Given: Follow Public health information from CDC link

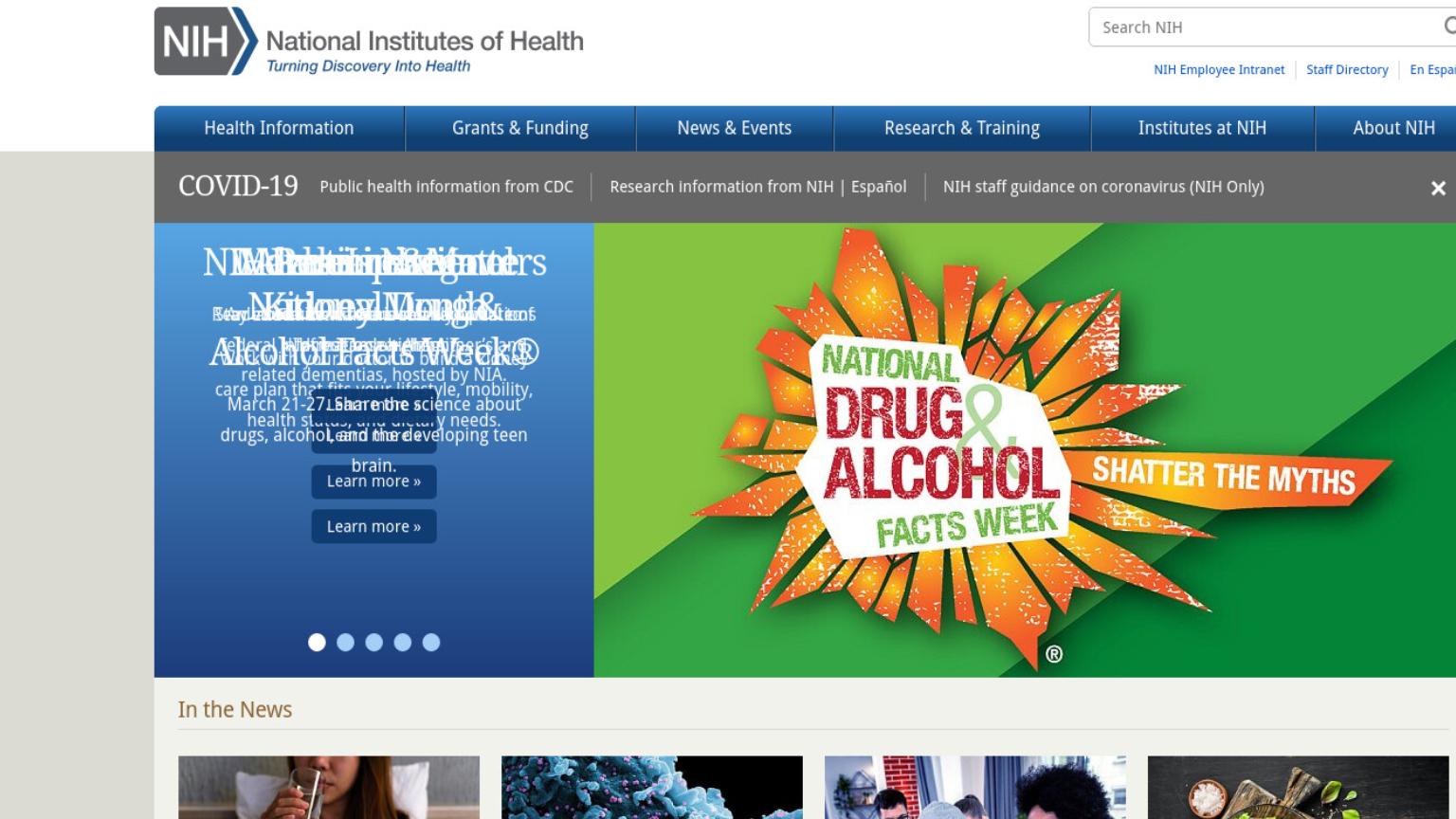Looking at the screenshot, I should click(446, 187).
